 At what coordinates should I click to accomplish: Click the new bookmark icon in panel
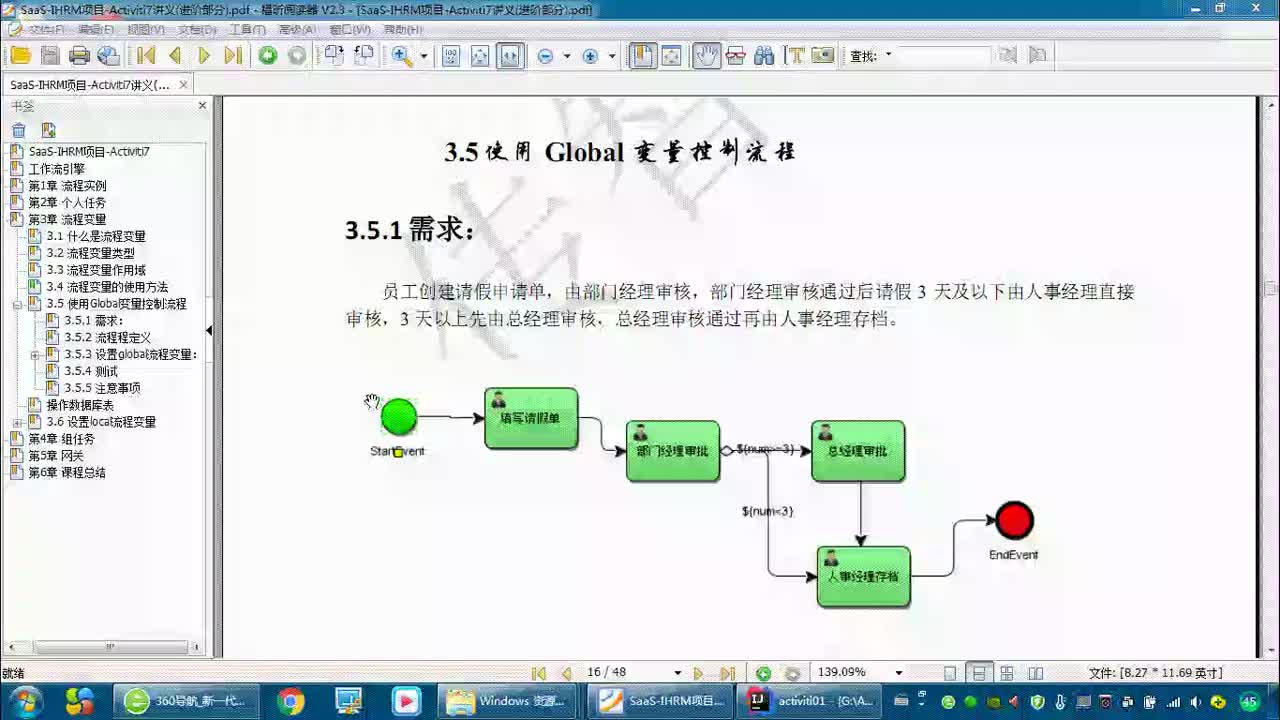(48, 130)
